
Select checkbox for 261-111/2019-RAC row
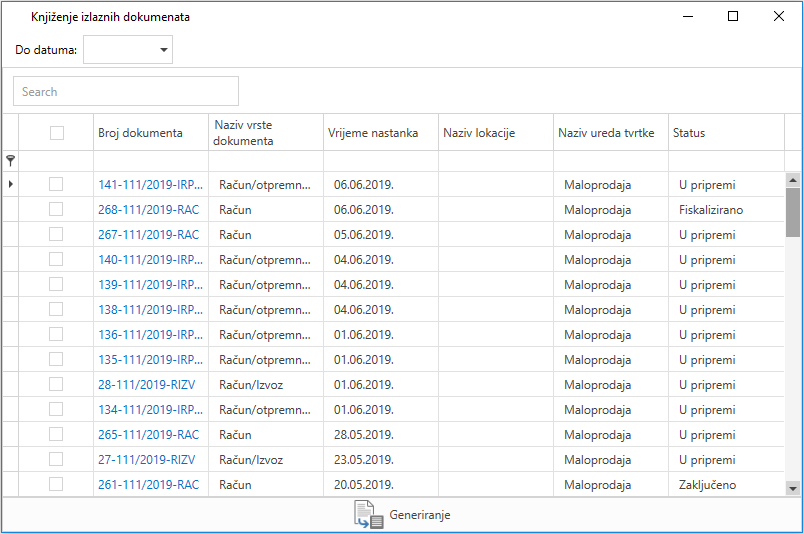[56, 484]
